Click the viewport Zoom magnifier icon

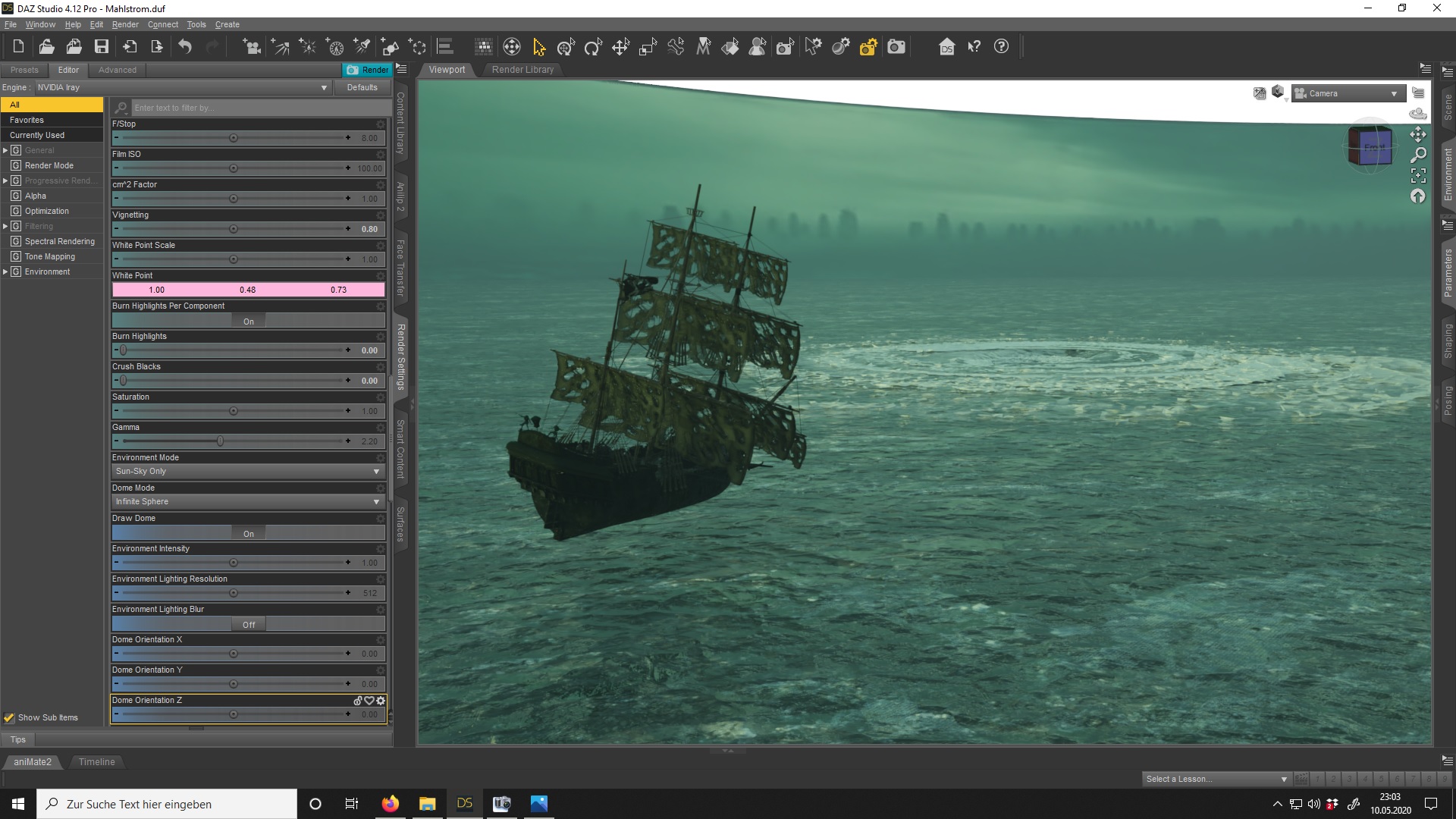1418,155
